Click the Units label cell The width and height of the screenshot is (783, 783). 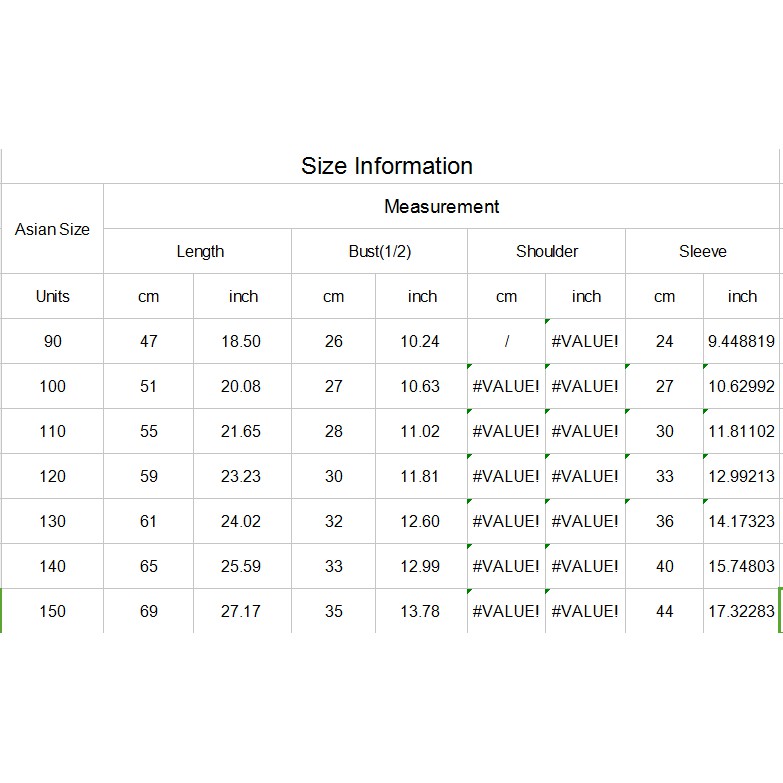pyautogui.click(x=52, y=296)
